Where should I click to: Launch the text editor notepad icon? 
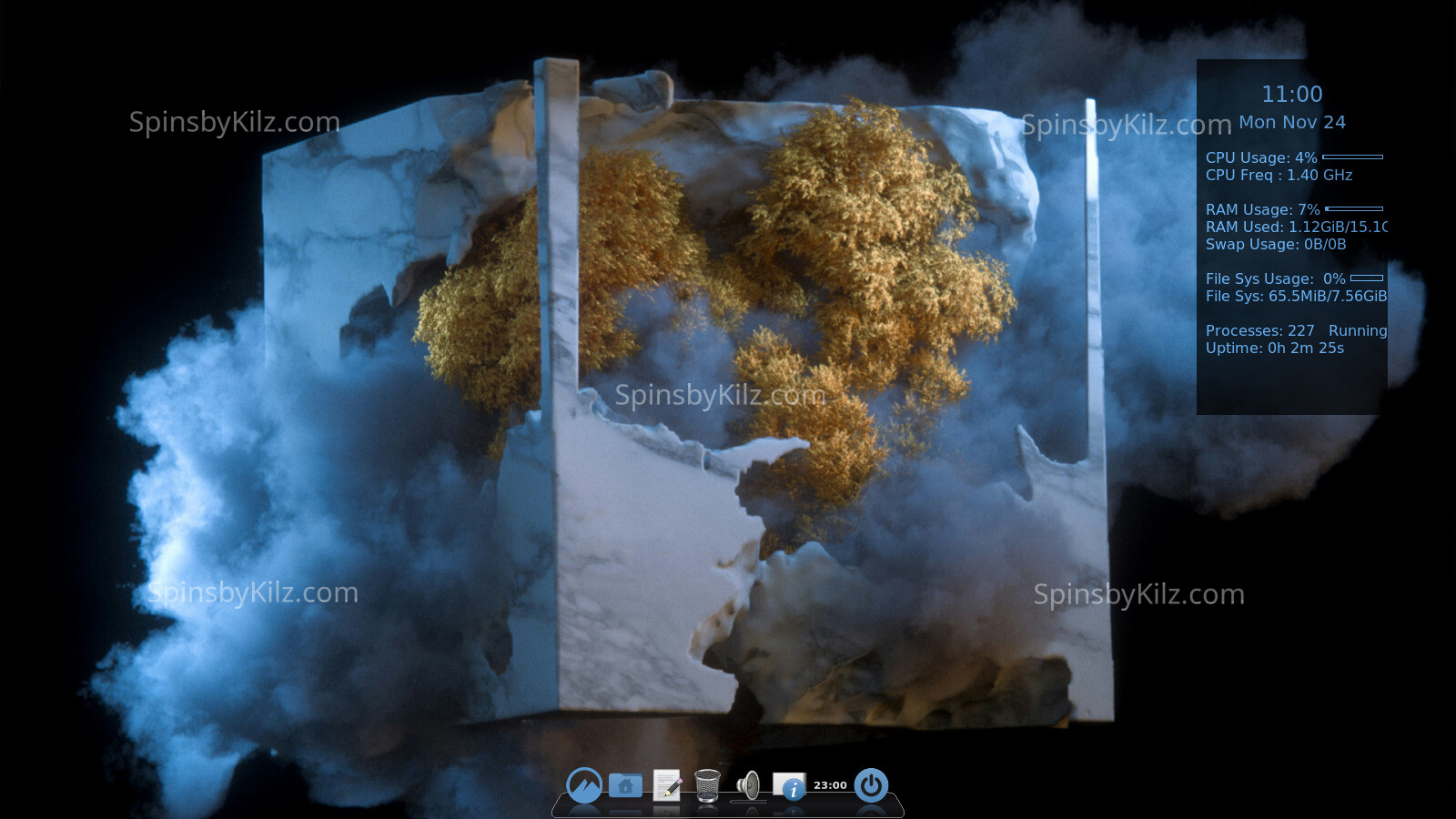[667, 784]
